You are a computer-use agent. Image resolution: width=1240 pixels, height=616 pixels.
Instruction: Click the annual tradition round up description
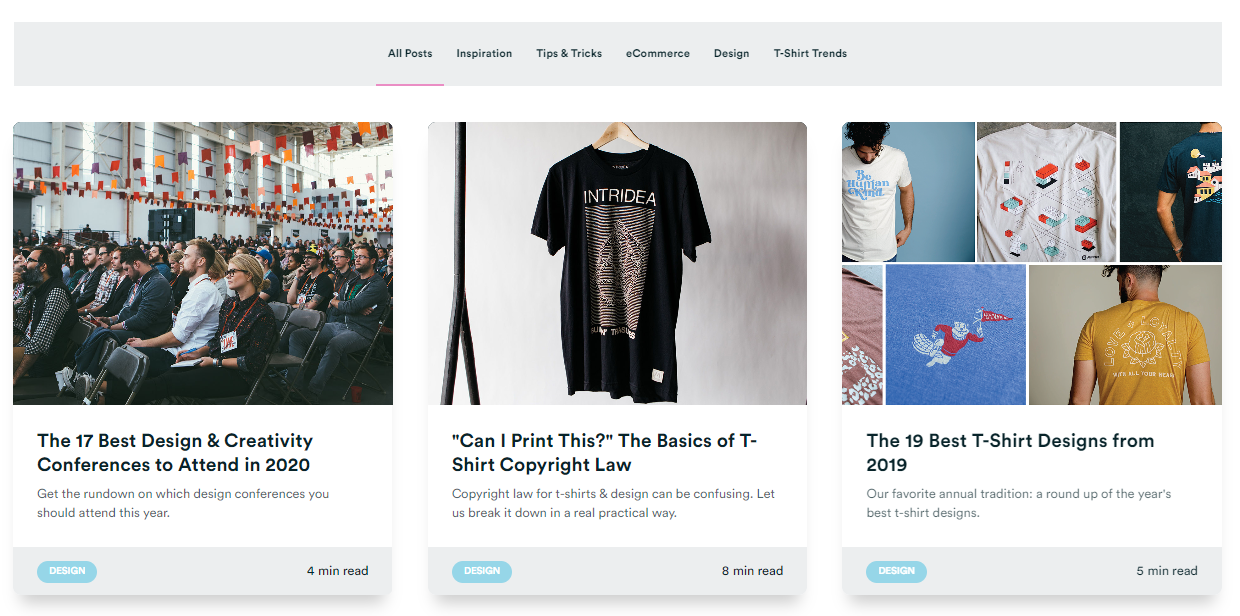(1018, 503)
